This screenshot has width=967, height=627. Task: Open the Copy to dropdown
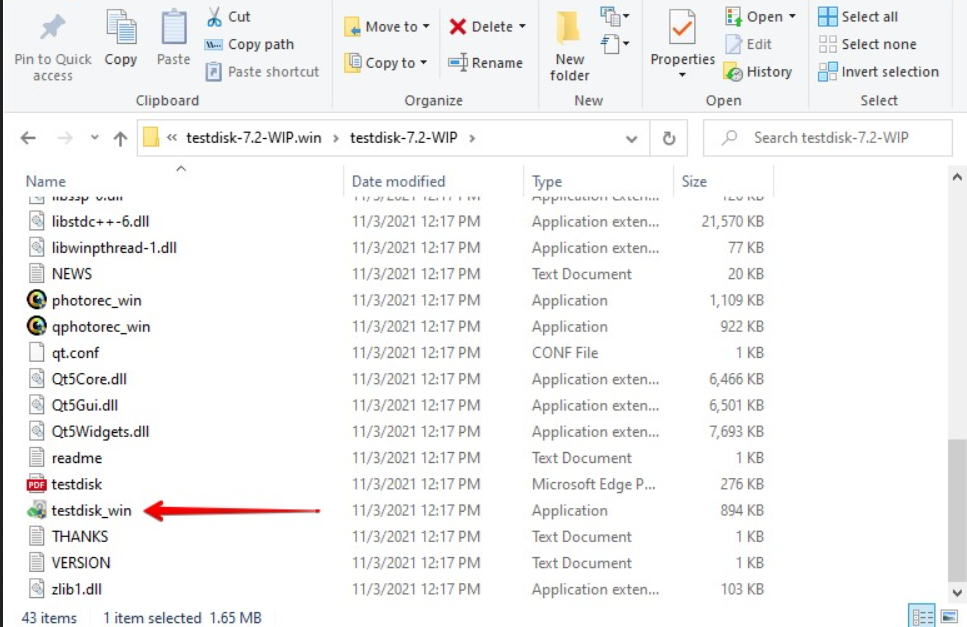[385, 62]
